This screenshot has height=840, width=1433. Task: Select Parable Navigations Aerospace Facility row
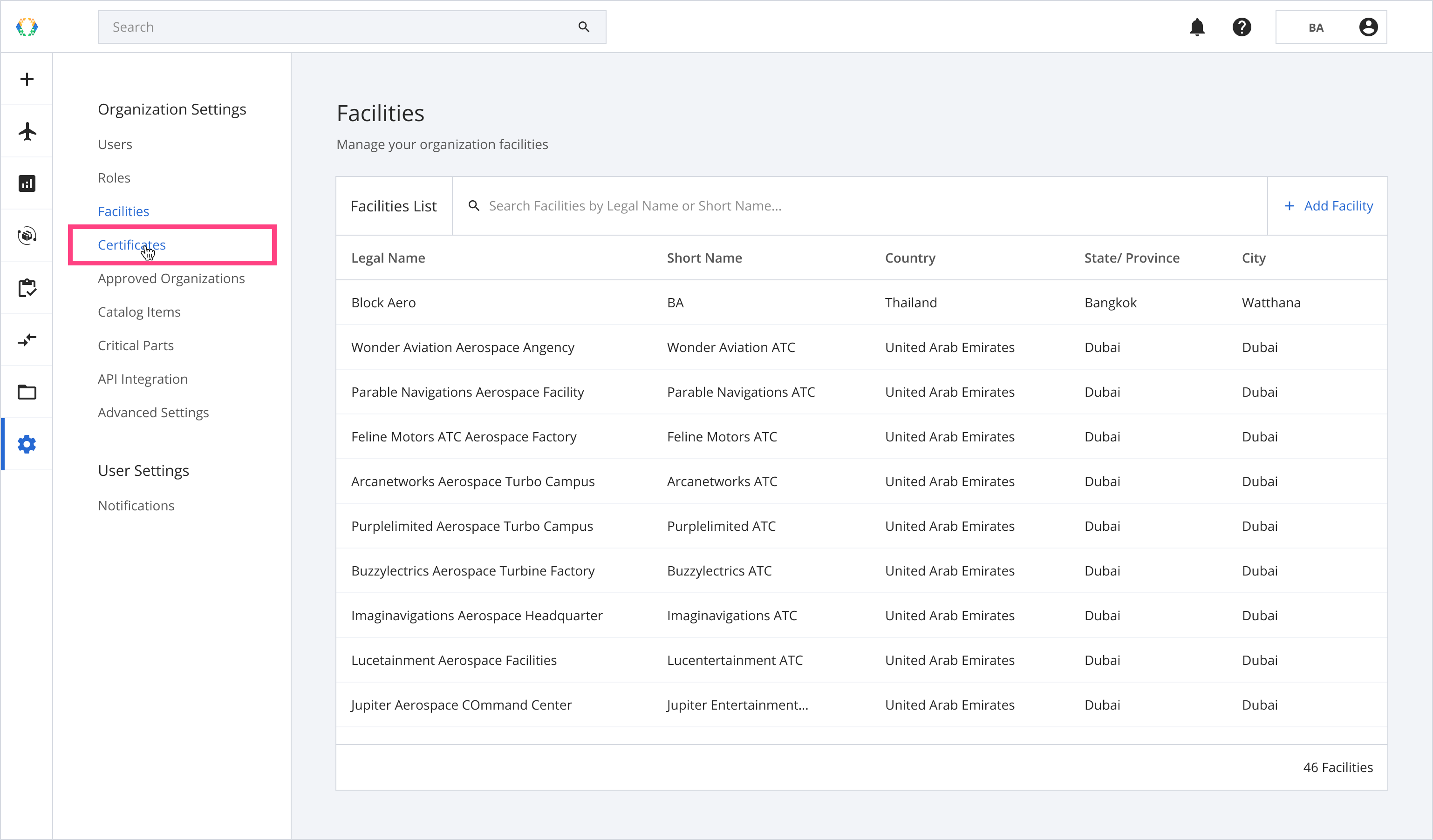(x=861, y=392)
